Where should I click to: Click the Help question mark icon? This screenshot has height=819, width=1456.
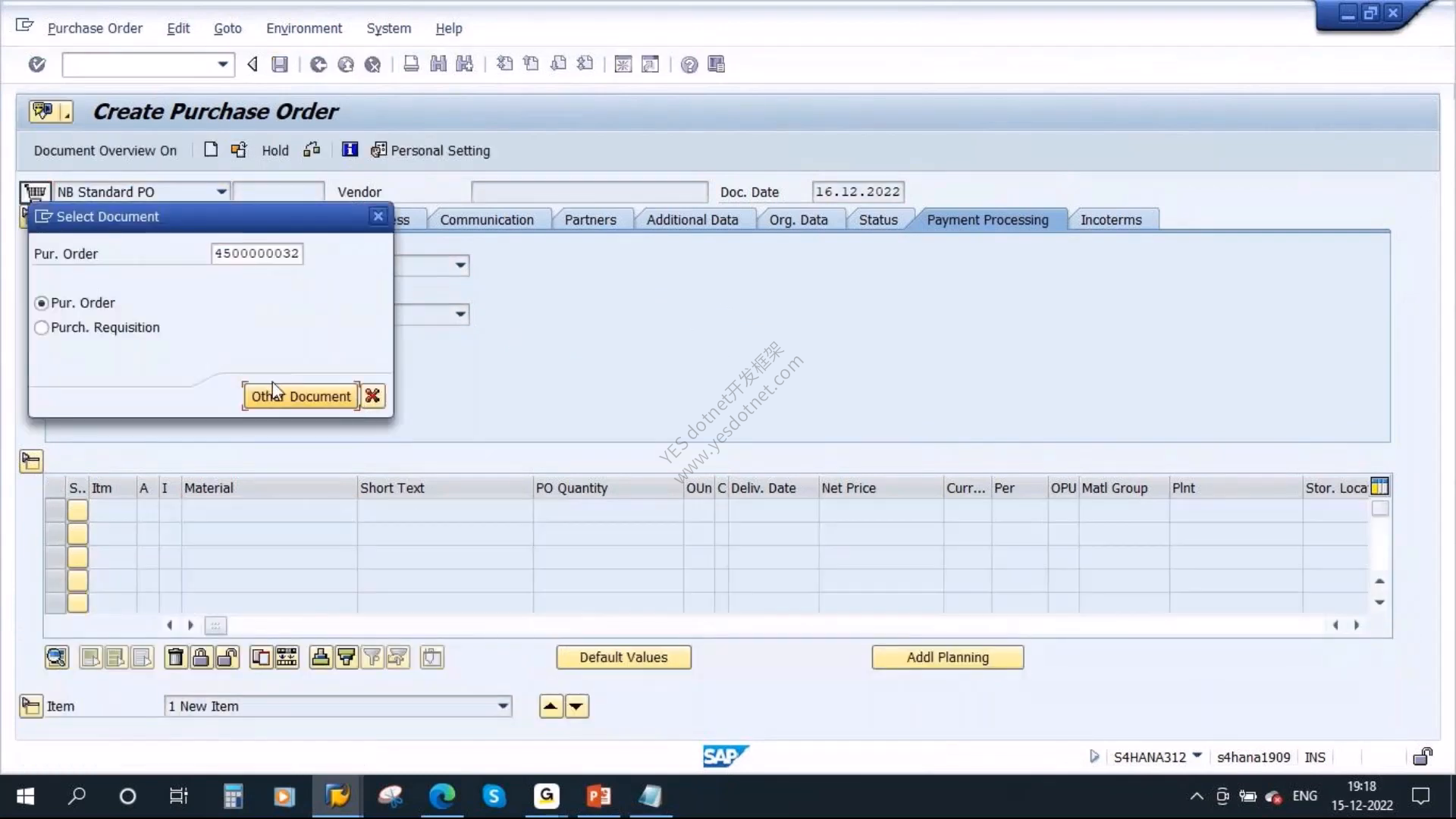point(689,64)
